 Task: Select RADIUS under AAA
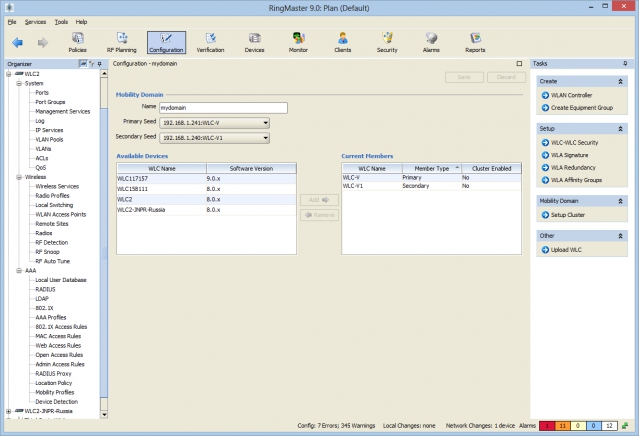[45, 290]
